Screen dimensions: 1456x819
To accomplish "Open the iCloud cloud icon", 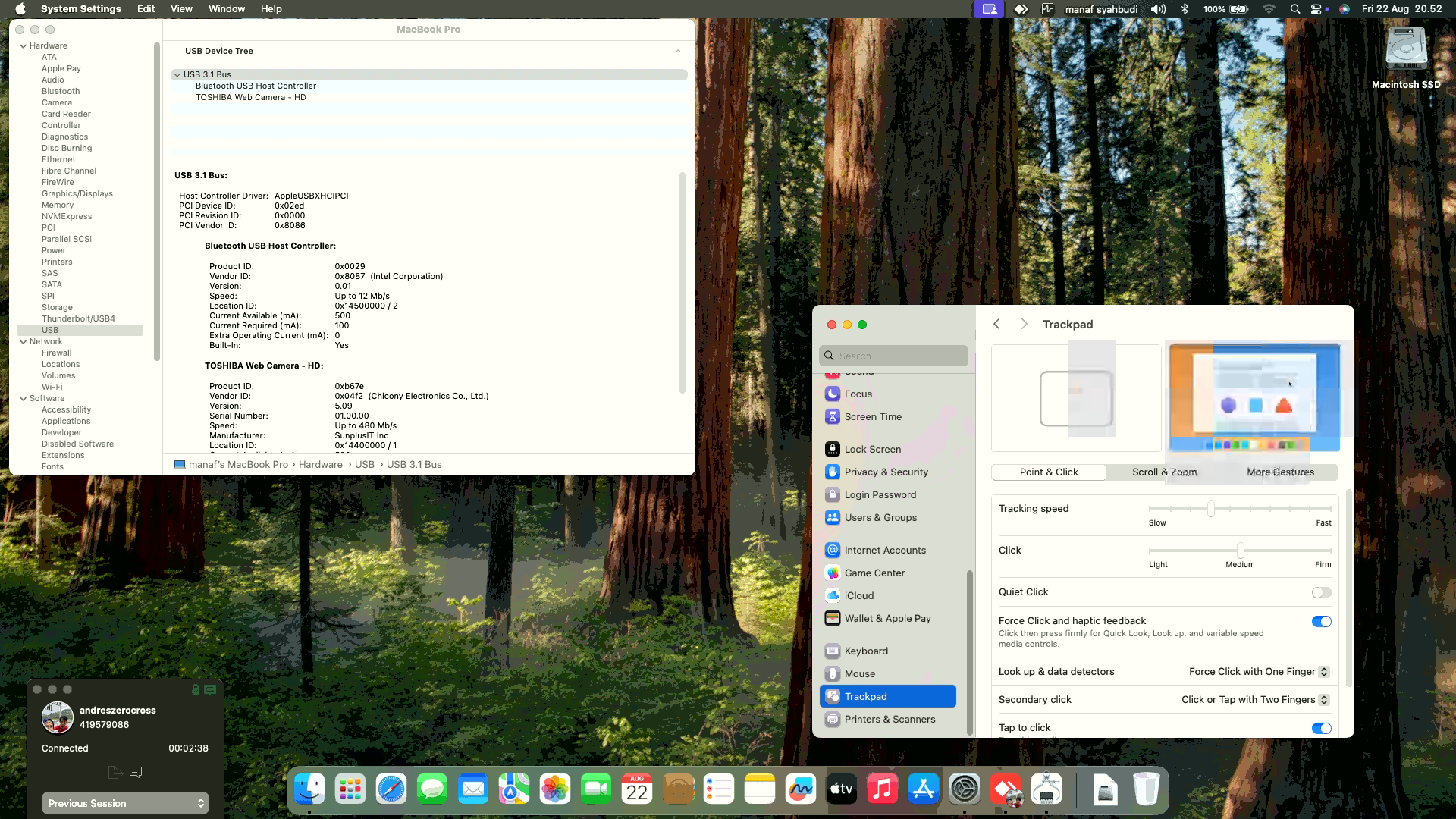I will click(832, 595).
